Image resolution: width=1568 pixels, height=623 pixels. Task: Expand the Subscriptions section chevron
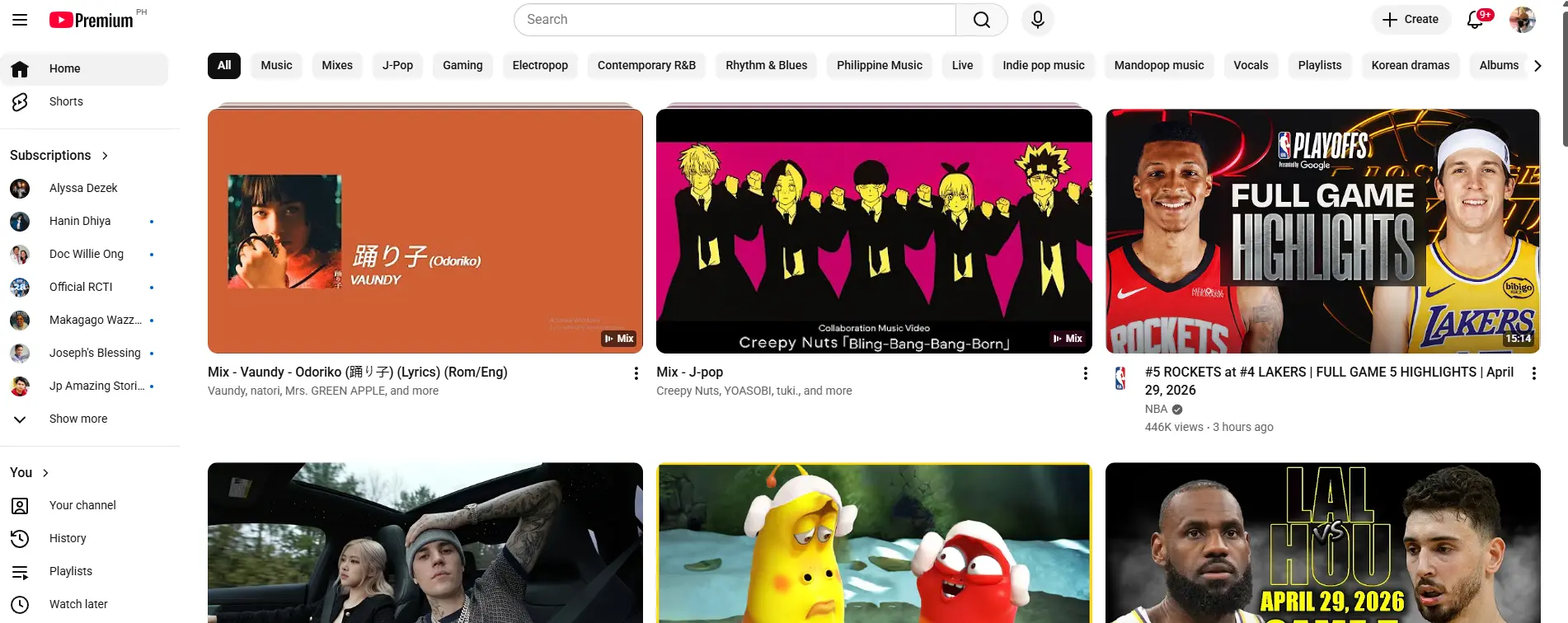(105, 156)
